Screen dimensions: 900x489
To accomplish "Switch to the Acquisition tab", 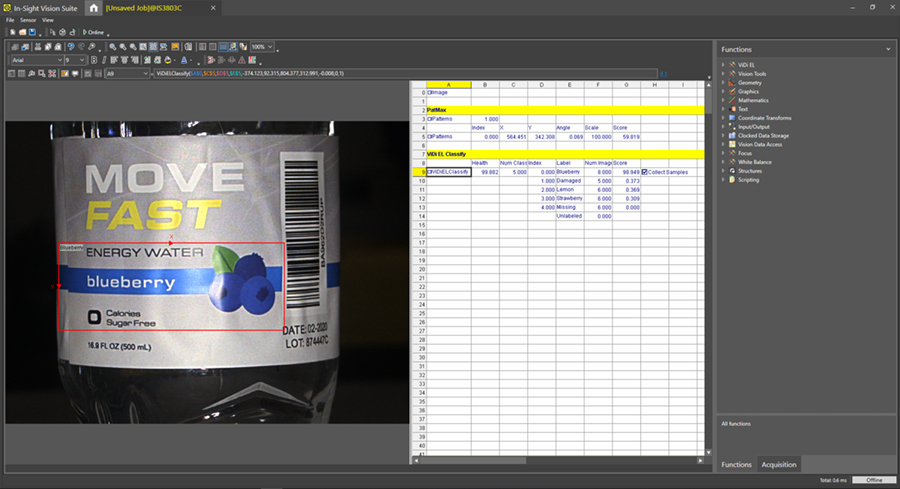I will tap(778, 464).
